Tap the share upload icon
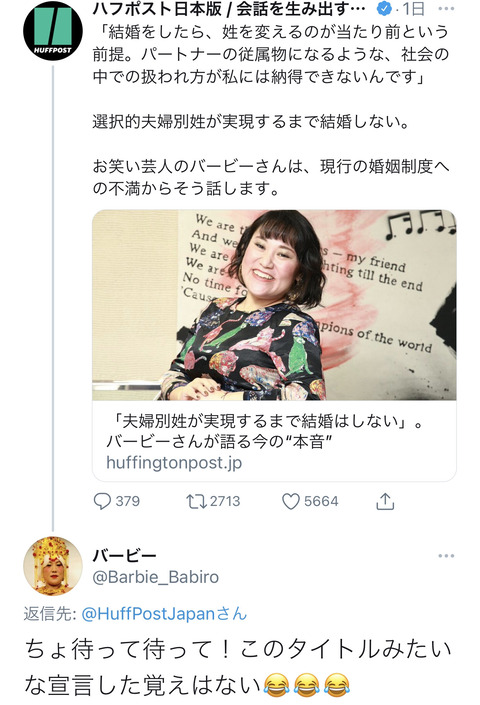The image size is (480, 705). point(385,501)
